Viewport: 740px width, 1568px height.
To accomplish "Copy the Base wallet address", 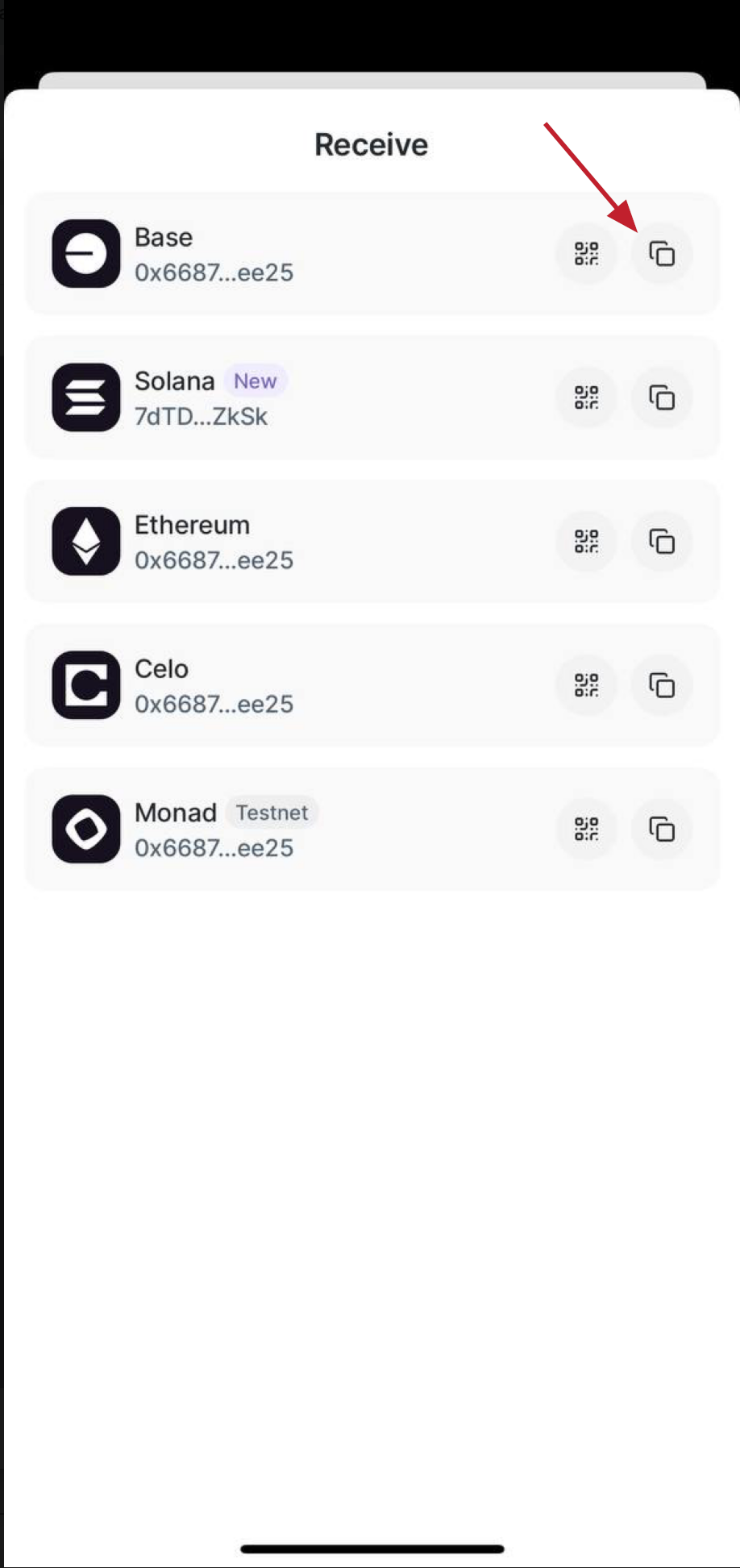I will [662, 254].
